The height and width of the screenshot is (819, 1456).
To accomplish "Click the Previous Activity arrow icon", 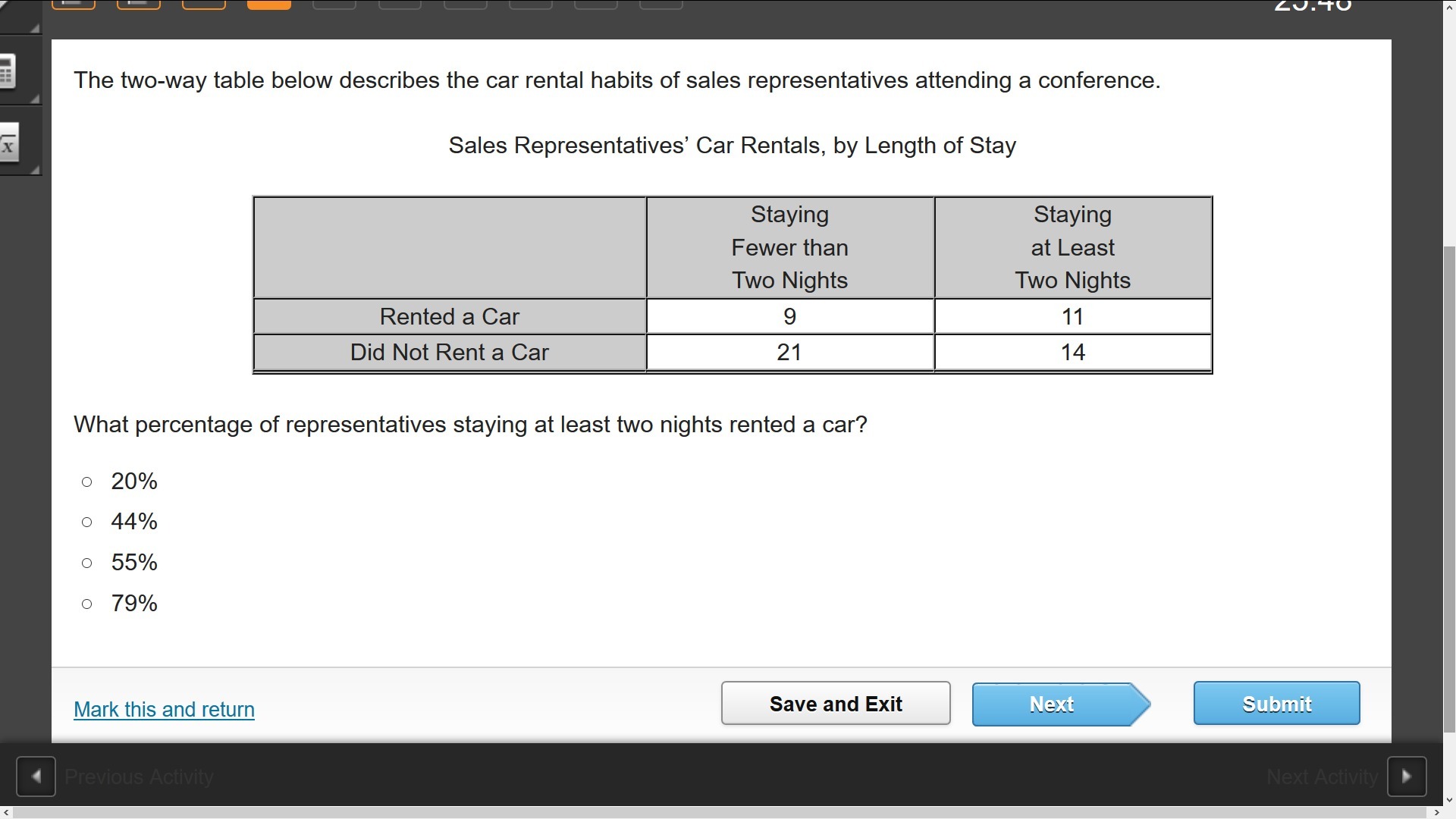I will click(36, 777).
